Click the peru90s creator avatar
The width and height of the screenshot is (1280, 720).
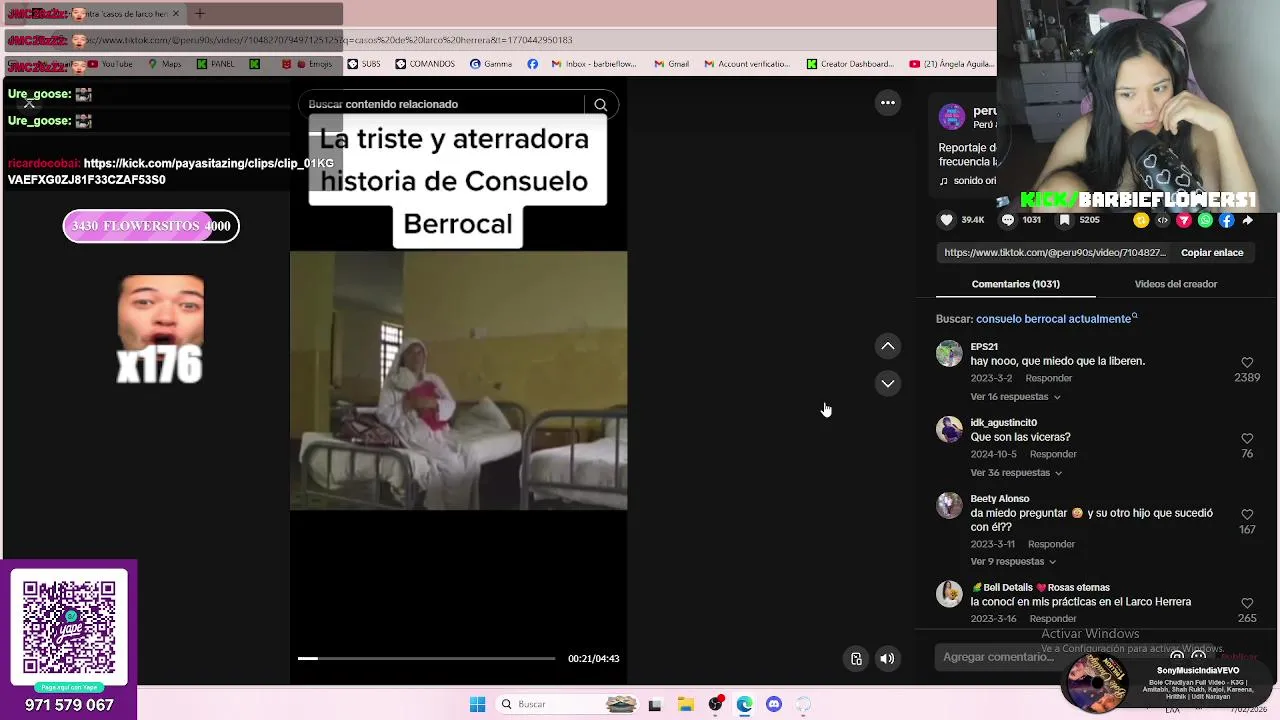pos(952,116)
